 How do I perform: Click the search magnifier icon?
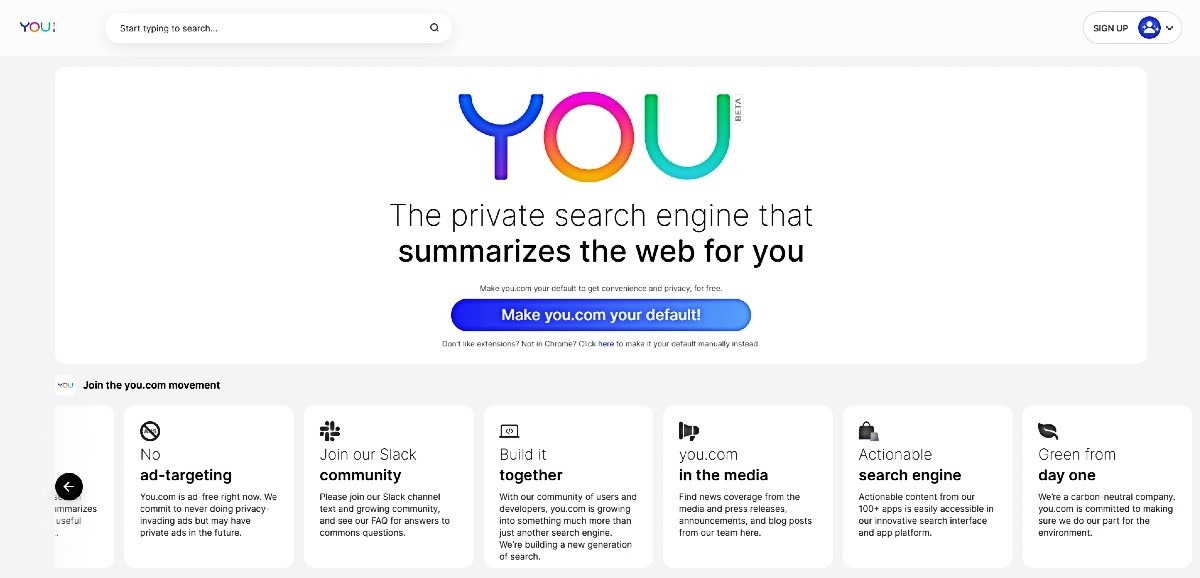coord(434,28)
